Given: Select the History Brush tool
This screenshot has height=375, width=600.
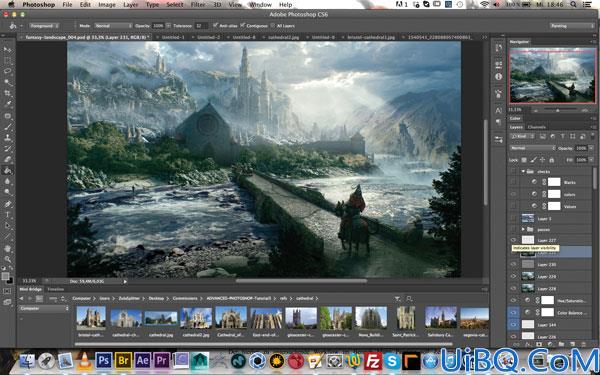Looking at the screenshot, I should 7,148.
